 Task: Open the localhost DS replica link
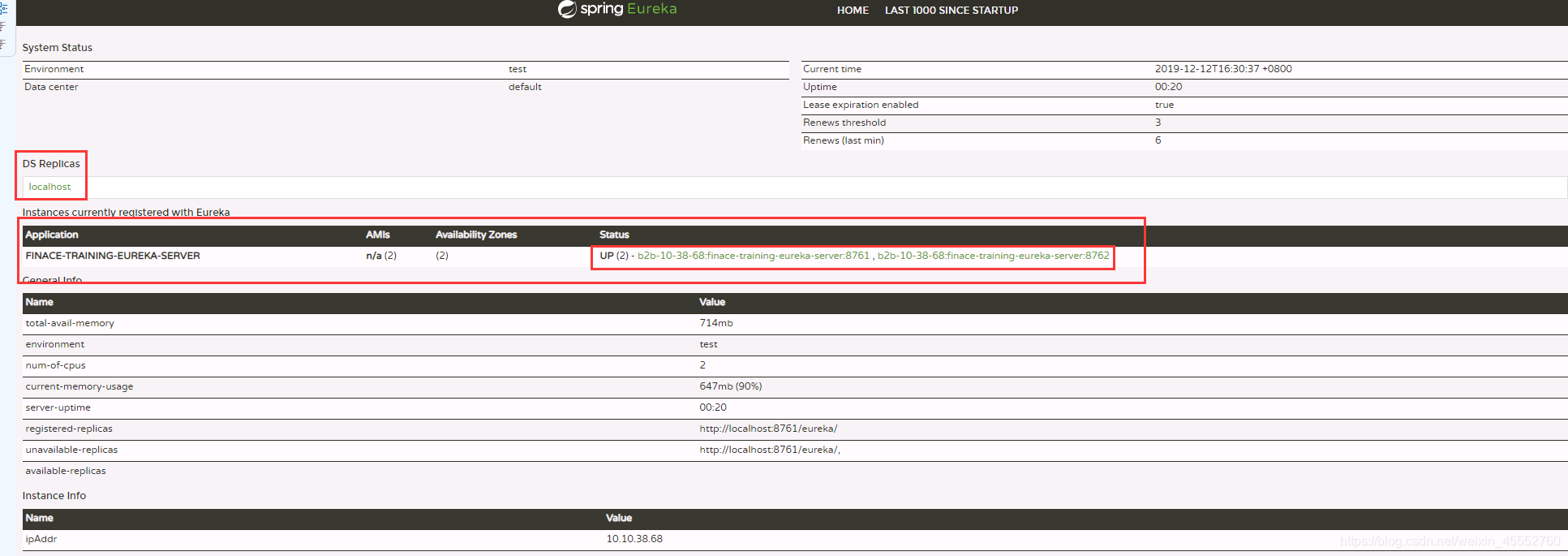click(49, 187)
